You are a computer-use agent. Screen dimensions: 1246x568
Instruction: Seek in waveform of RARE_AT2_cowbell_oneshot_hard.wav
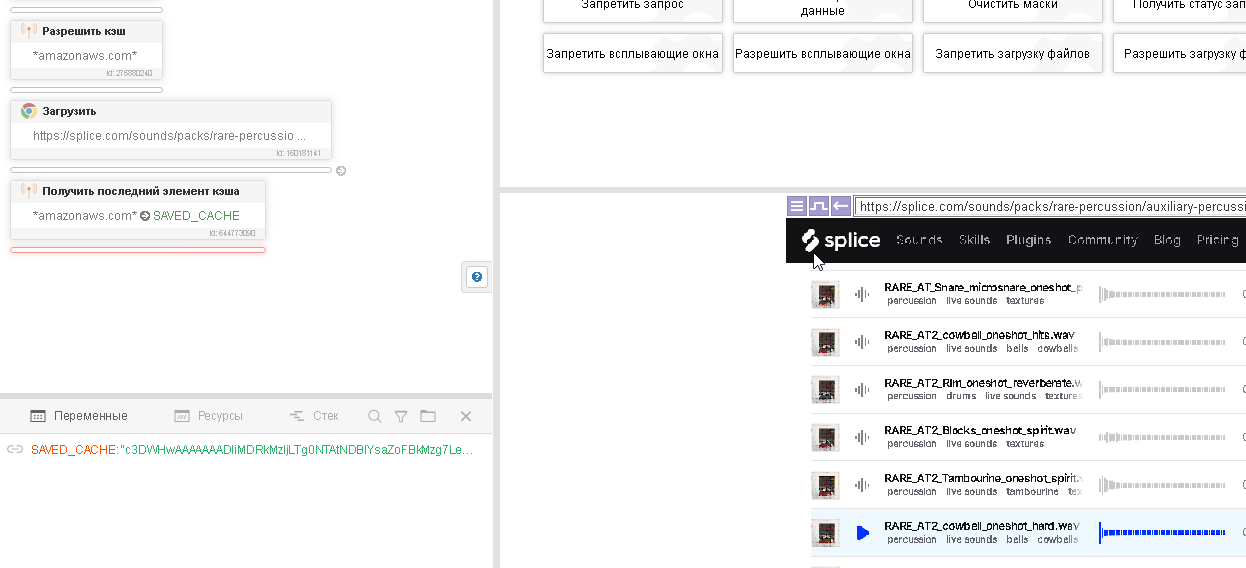click(1160, 533)
